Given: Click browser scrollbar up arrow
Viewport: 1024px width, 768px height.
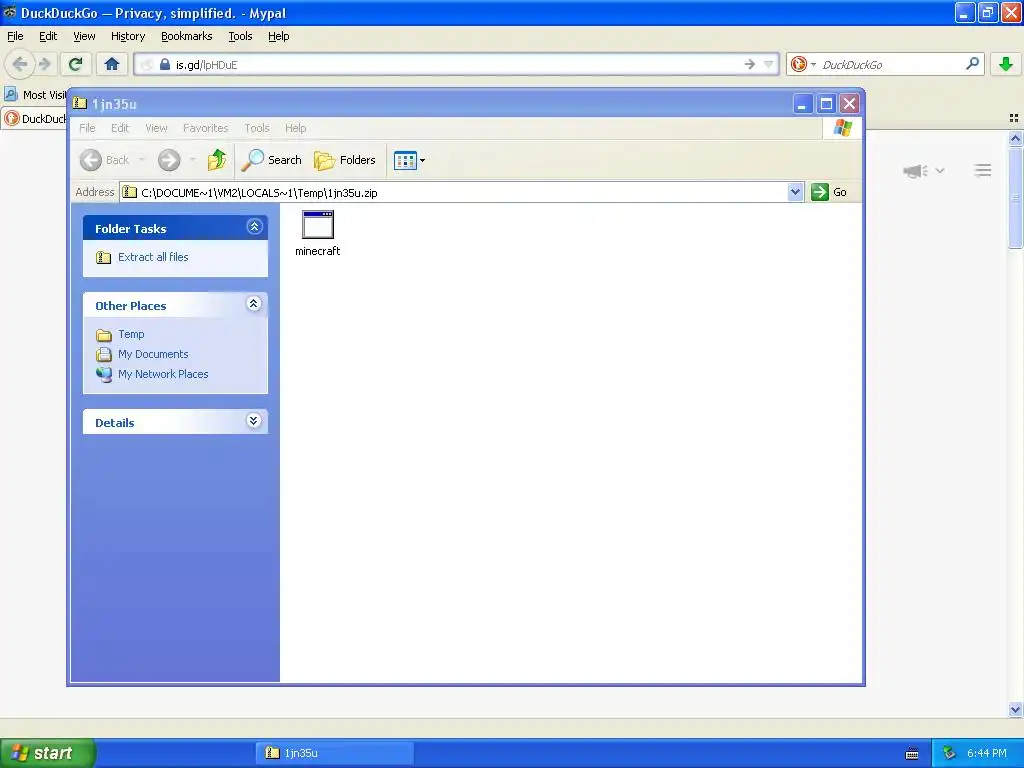Looking at the screenshot, I should click(1015, 138).
